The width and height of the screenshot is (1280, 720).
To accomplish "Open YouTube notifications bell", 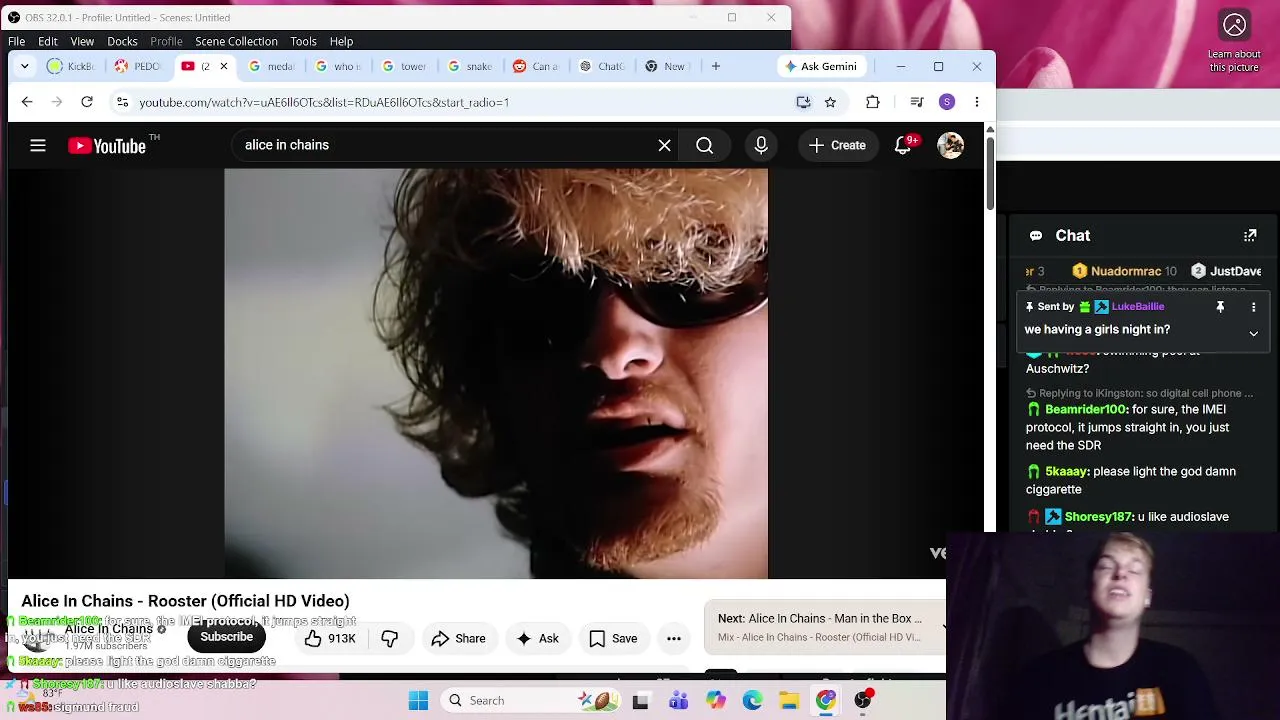I will pyautogui.click(x=903, y=146).
